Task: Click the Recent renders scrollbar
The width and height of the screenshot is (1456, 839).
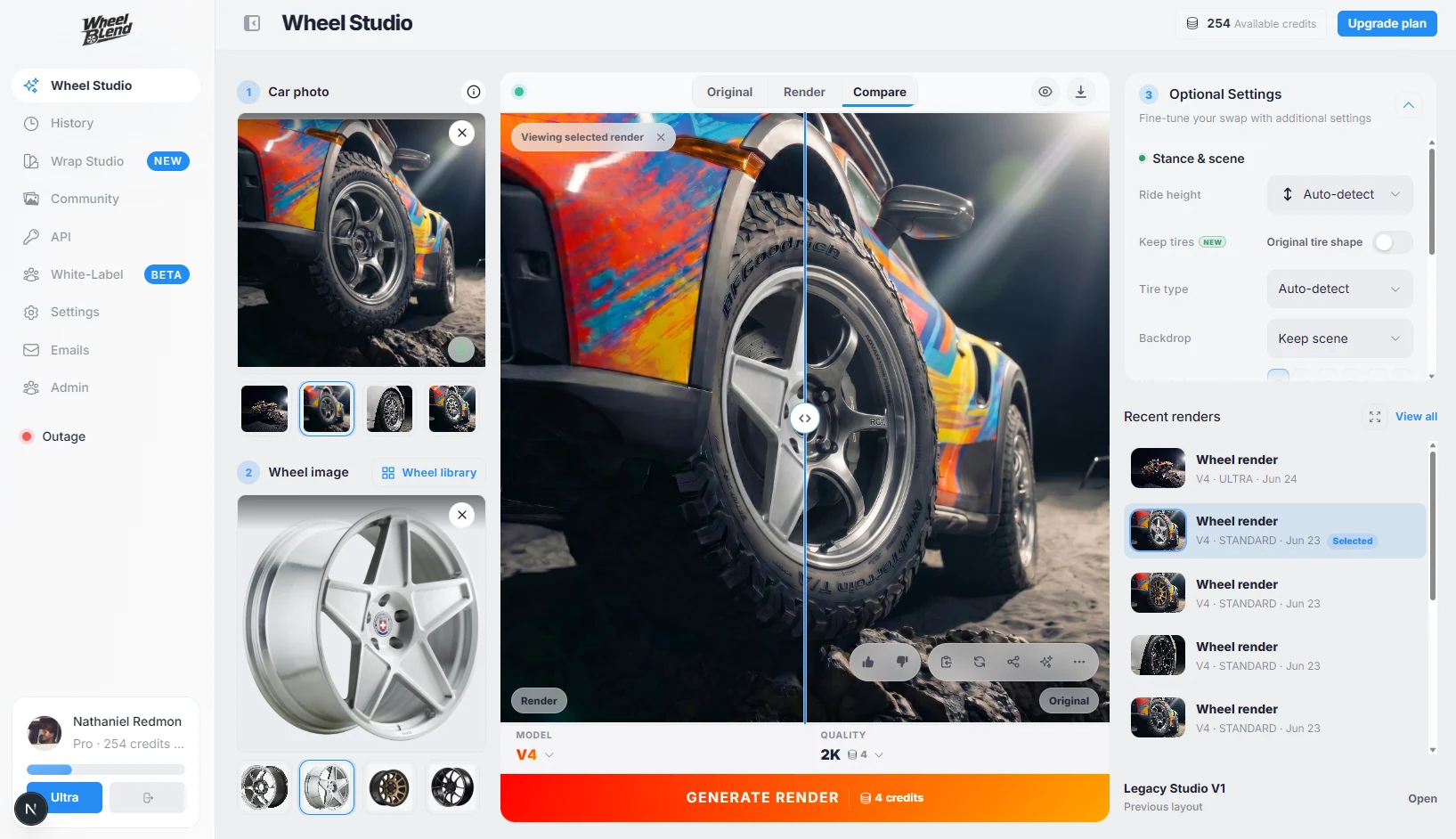Action: tap(1432, 525)
